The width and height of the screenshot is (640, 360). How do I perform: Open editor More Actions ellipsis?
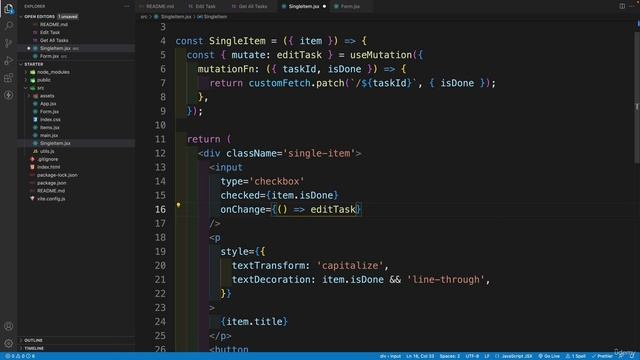[632, 6]
